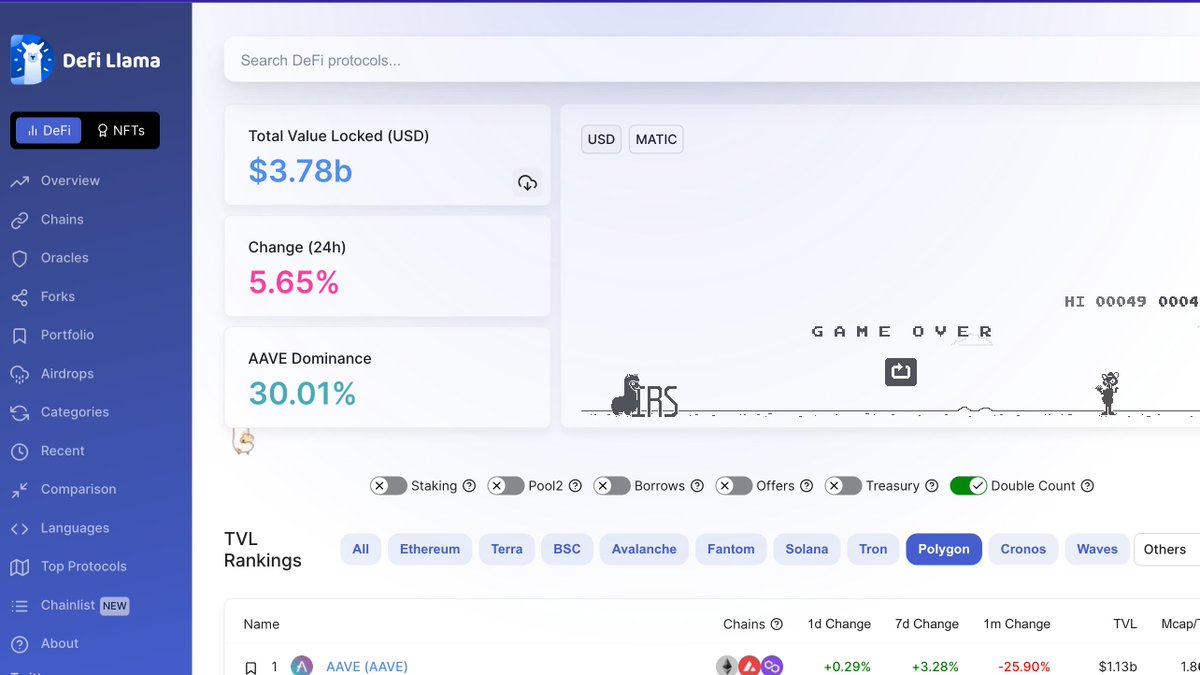1200x675 pixels.
Task: Click the Borrows help question icon
Action: click(x=697, y=486)
